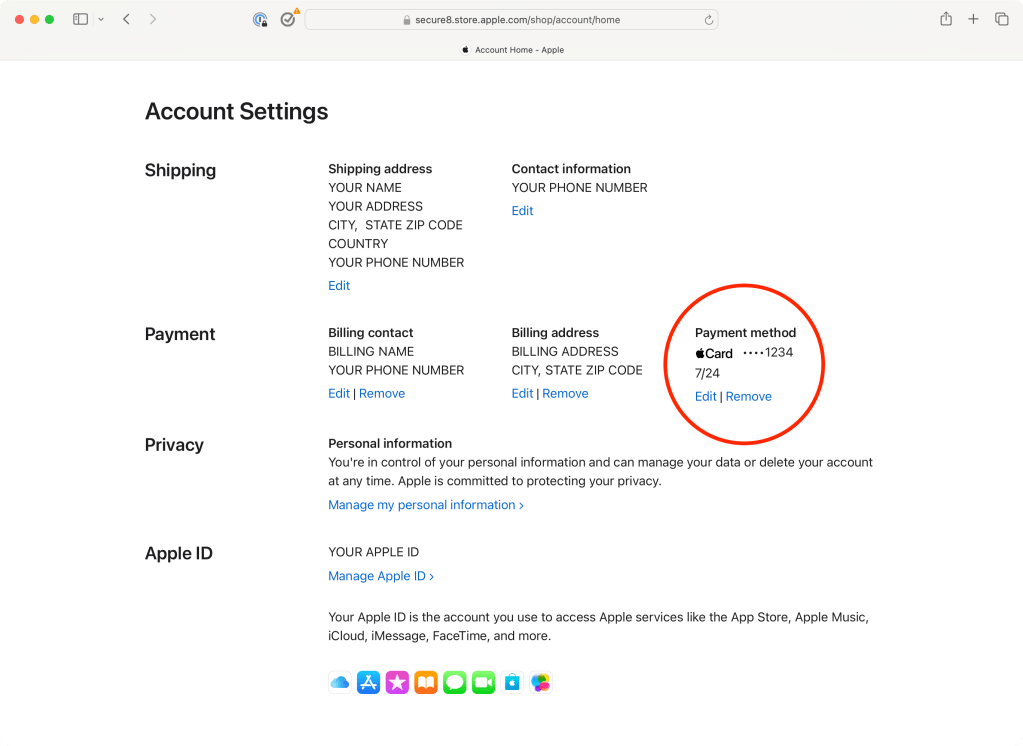
Task: Show the tab overview
Action: point(1001,19)
